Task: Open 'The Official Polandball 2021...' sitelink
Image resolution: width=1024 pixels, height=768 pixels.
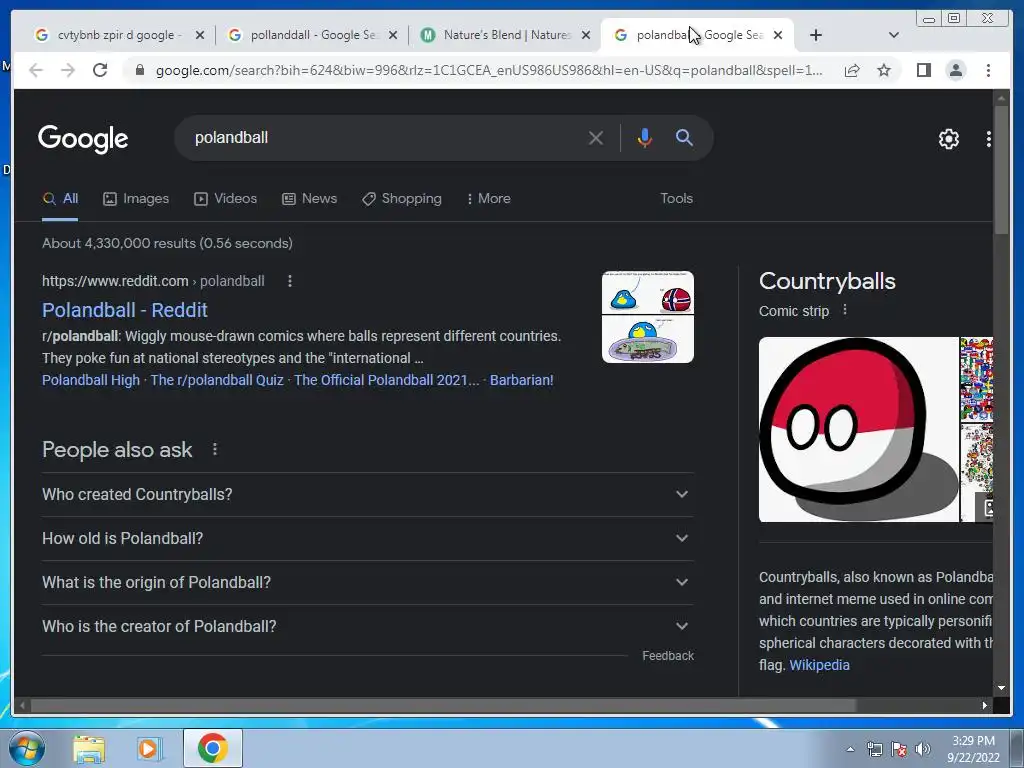Action: (x=387, y=380)
